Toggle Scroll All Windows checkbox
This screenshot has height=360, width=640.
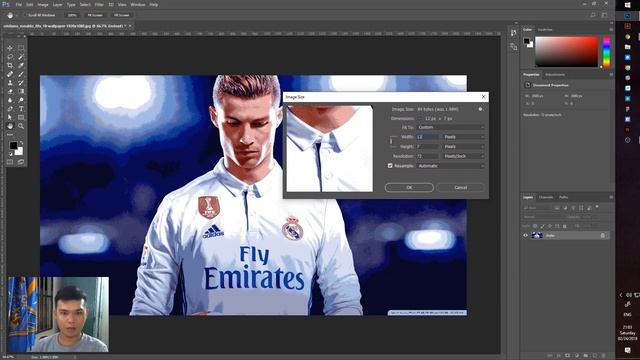pyautogui.click(x=25, y=15)
